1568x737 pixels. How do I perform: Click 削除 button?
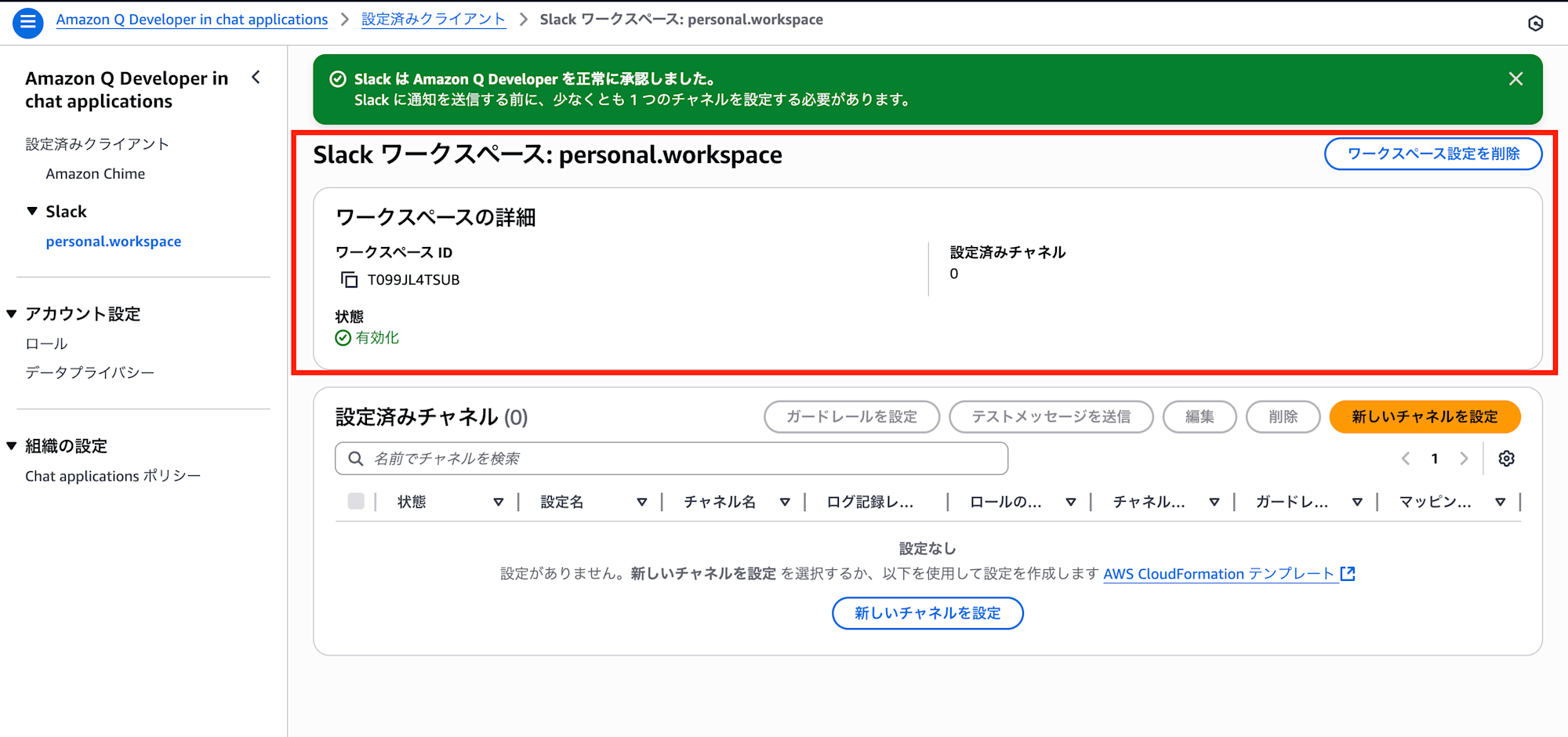click(x=1283, y=417)
